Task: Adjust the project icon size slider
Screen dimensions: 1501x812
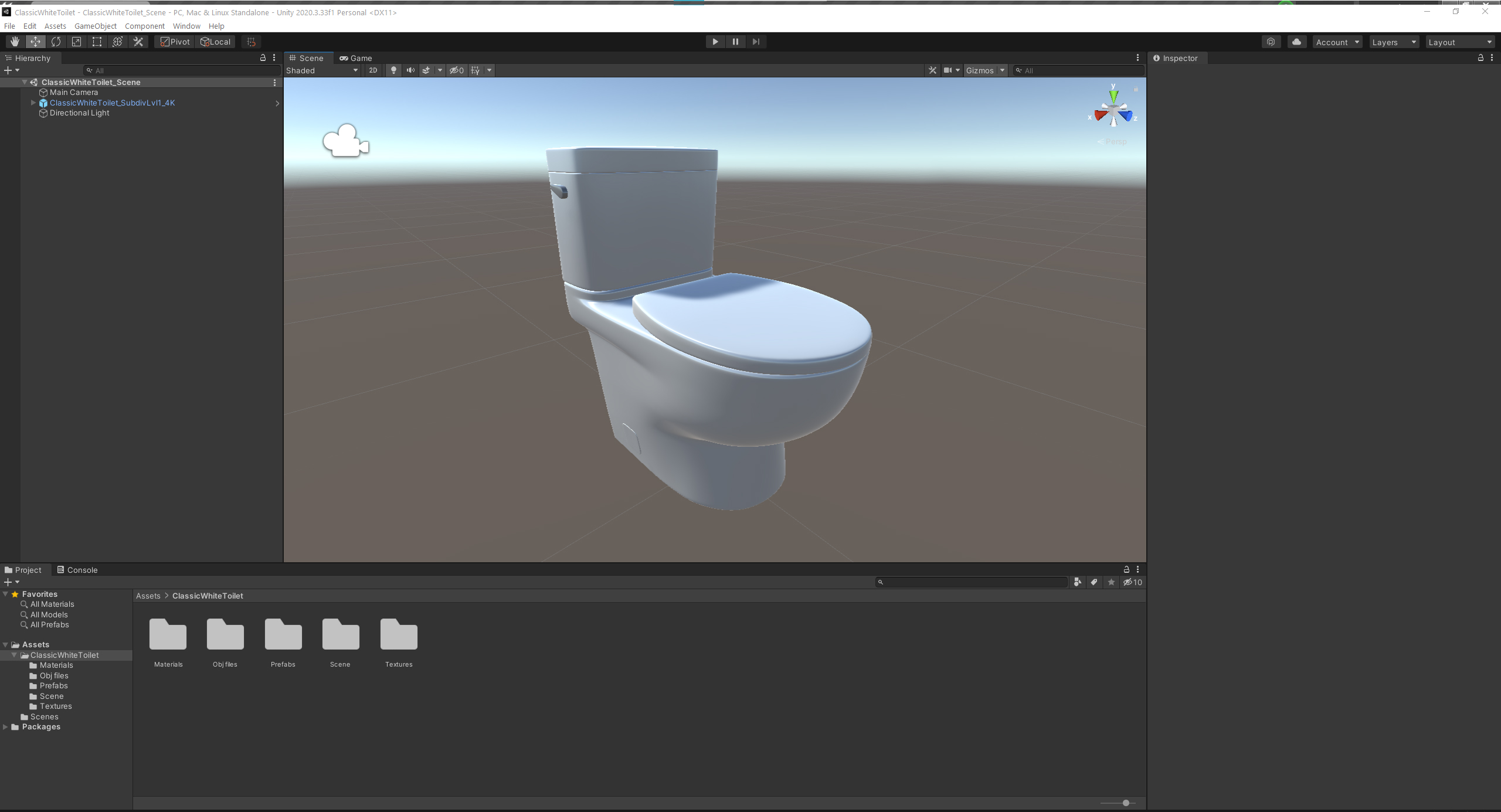Action: [1125, 803]
